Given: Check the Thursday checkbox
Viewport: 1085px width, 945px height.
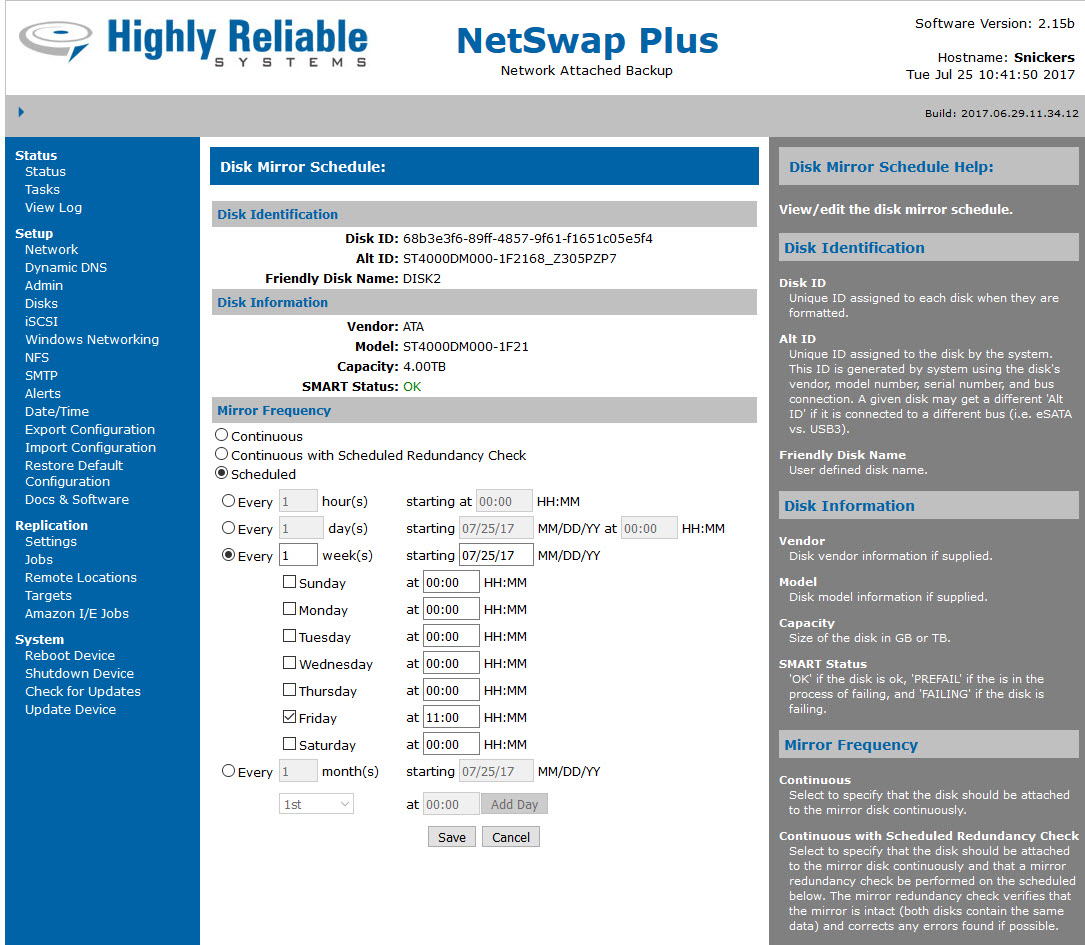Looking at the screenshot, I should pos(289,690).
